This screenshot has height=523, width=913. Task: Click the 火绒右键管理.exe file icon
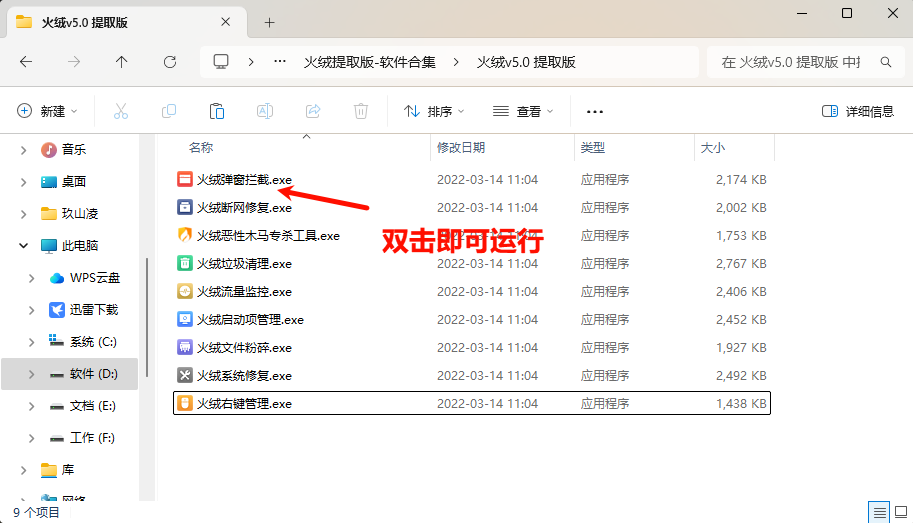(185, 403)
